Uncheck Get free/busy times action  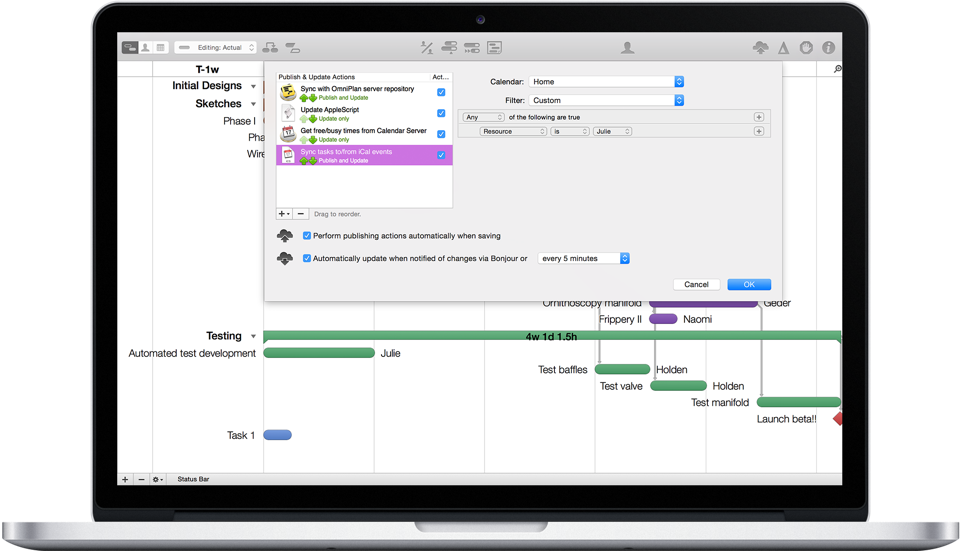pyautogui.click(x=441, y=134)
